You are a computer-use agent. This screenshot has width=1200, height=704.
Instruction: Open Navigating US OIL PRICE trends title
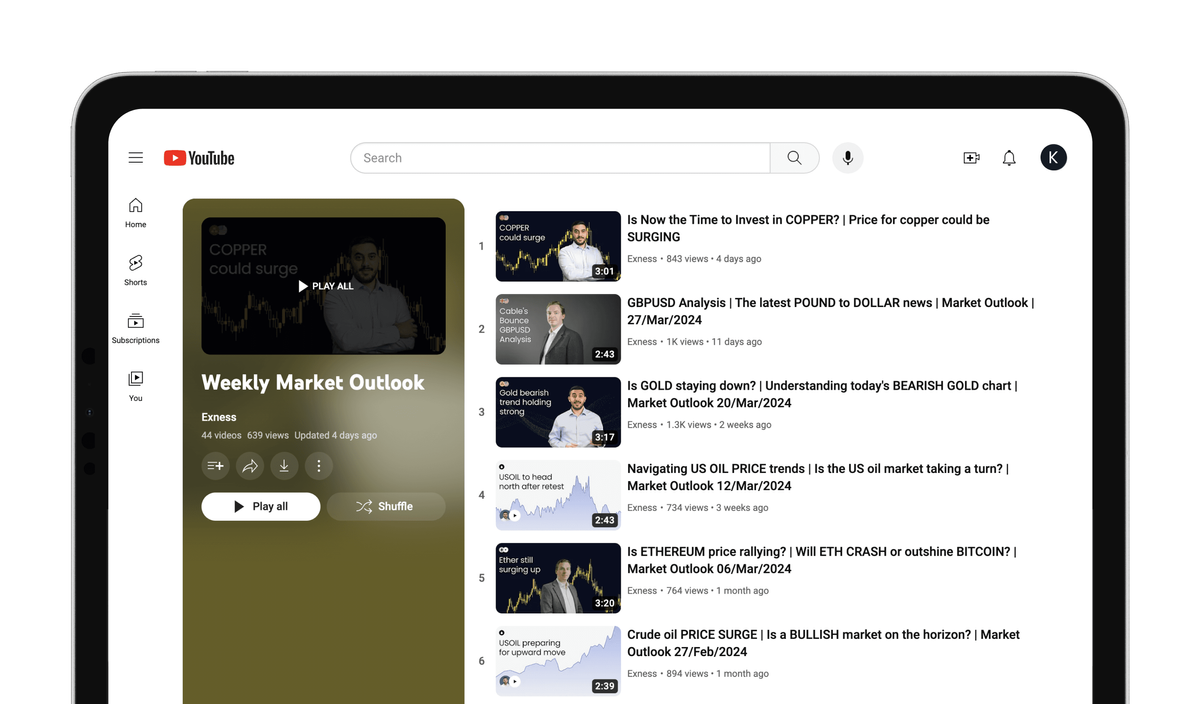[x=818, y=477]
